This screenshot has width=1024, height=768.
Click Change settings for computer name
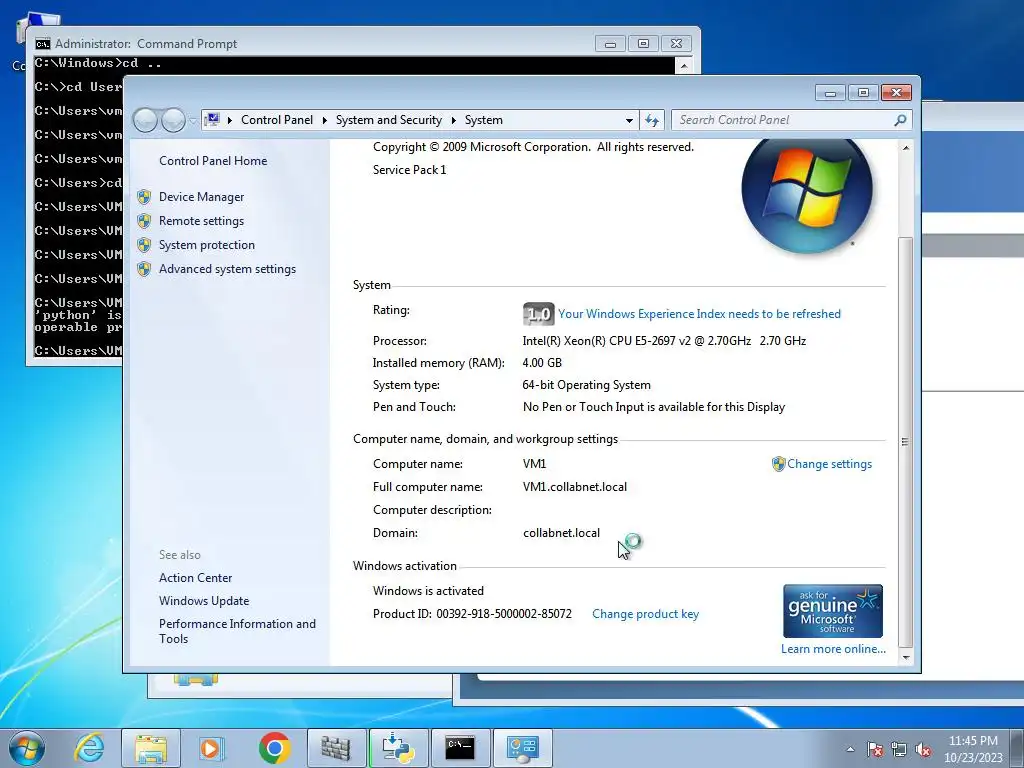pyautogui.click(x=829, y=464)
